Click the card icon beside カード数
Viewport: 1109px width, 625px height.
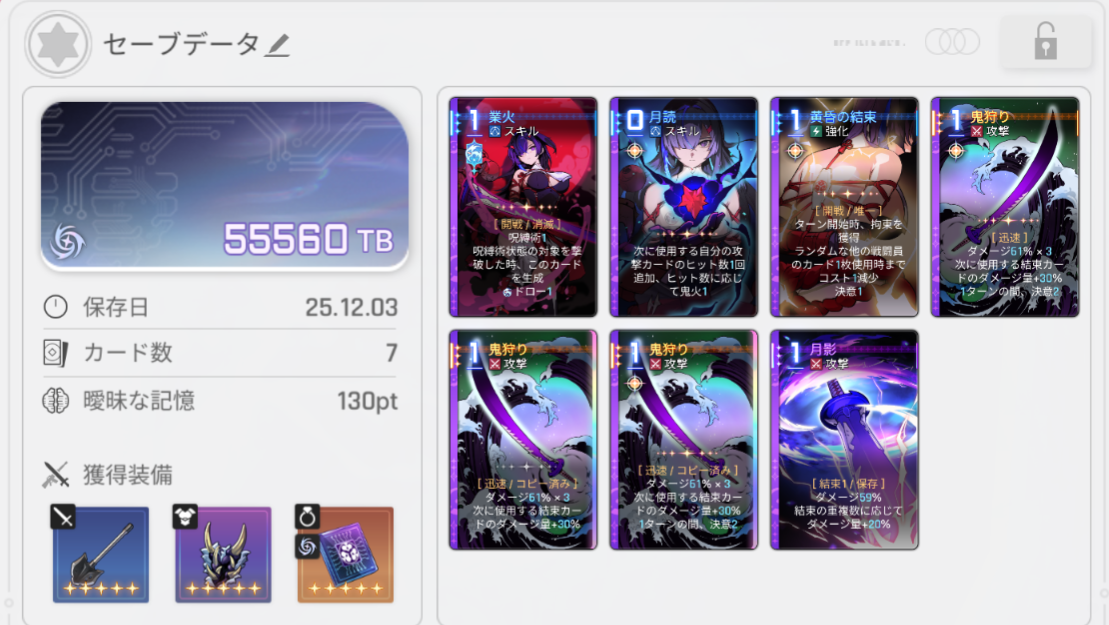pos(55,353)
